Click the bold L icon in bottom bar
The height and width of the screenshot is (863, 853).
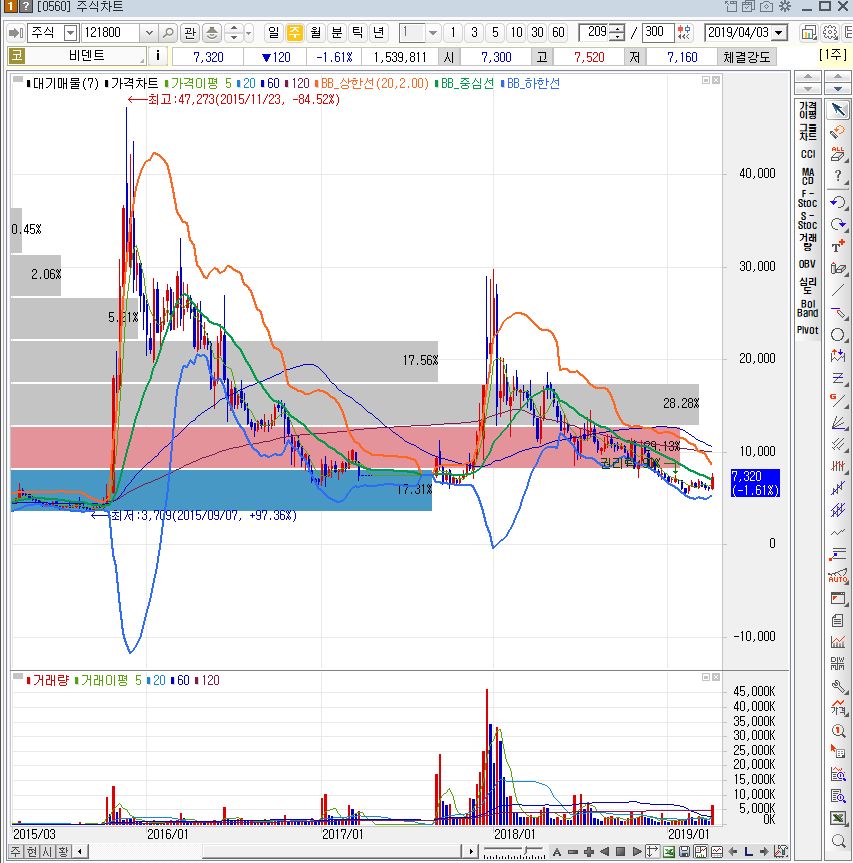tap(748, 851)
